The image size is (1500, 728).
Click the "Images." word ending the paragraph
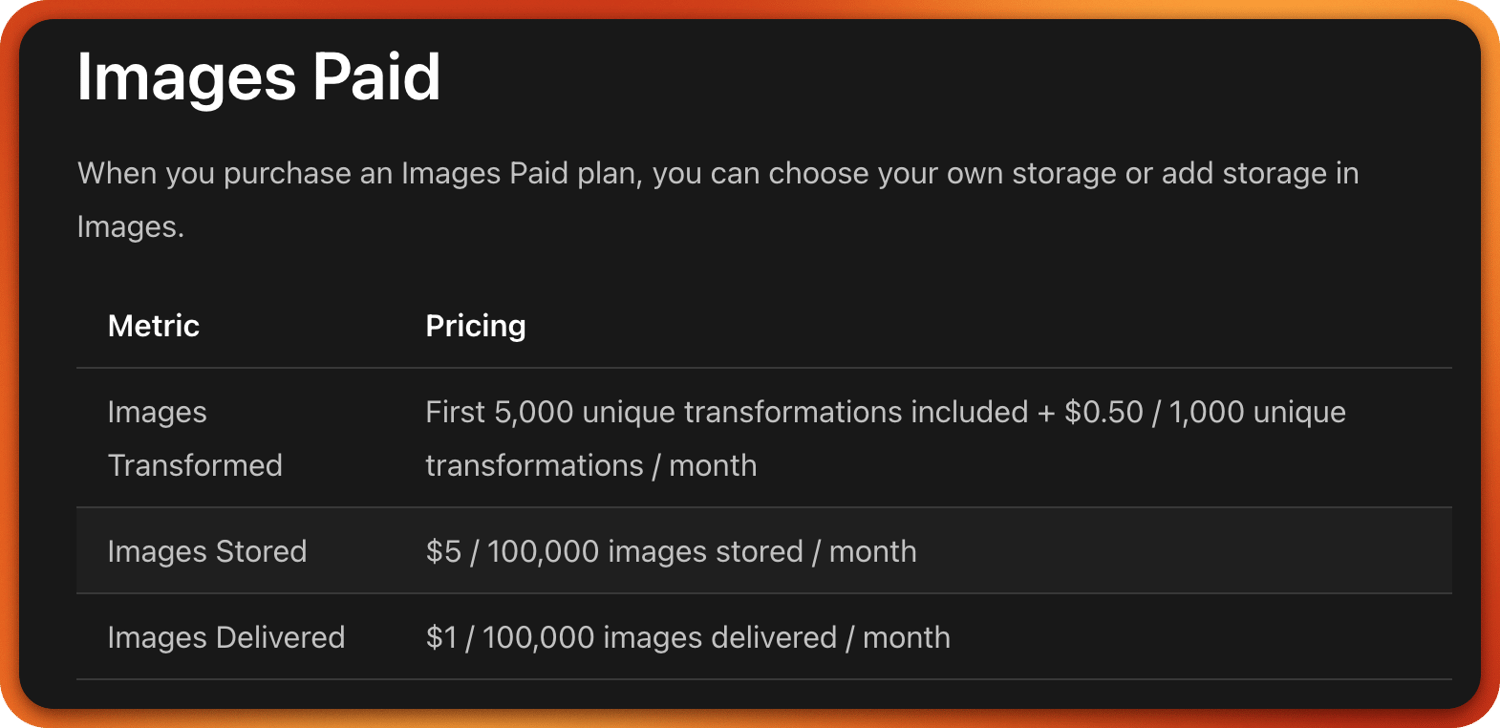tap(130, 227)
